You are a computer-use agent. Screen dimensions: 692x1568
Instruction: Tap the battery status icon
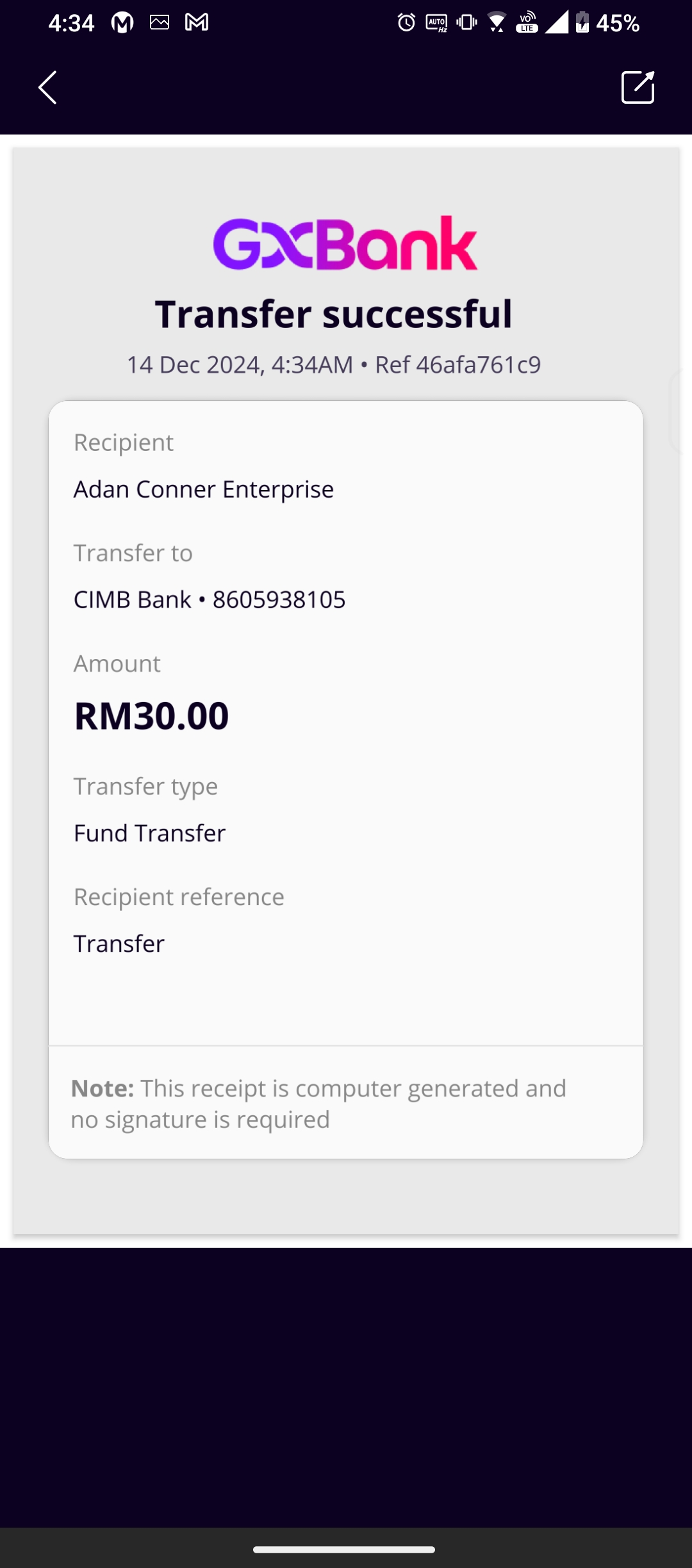pyautogui.click(x=582, y=23)
